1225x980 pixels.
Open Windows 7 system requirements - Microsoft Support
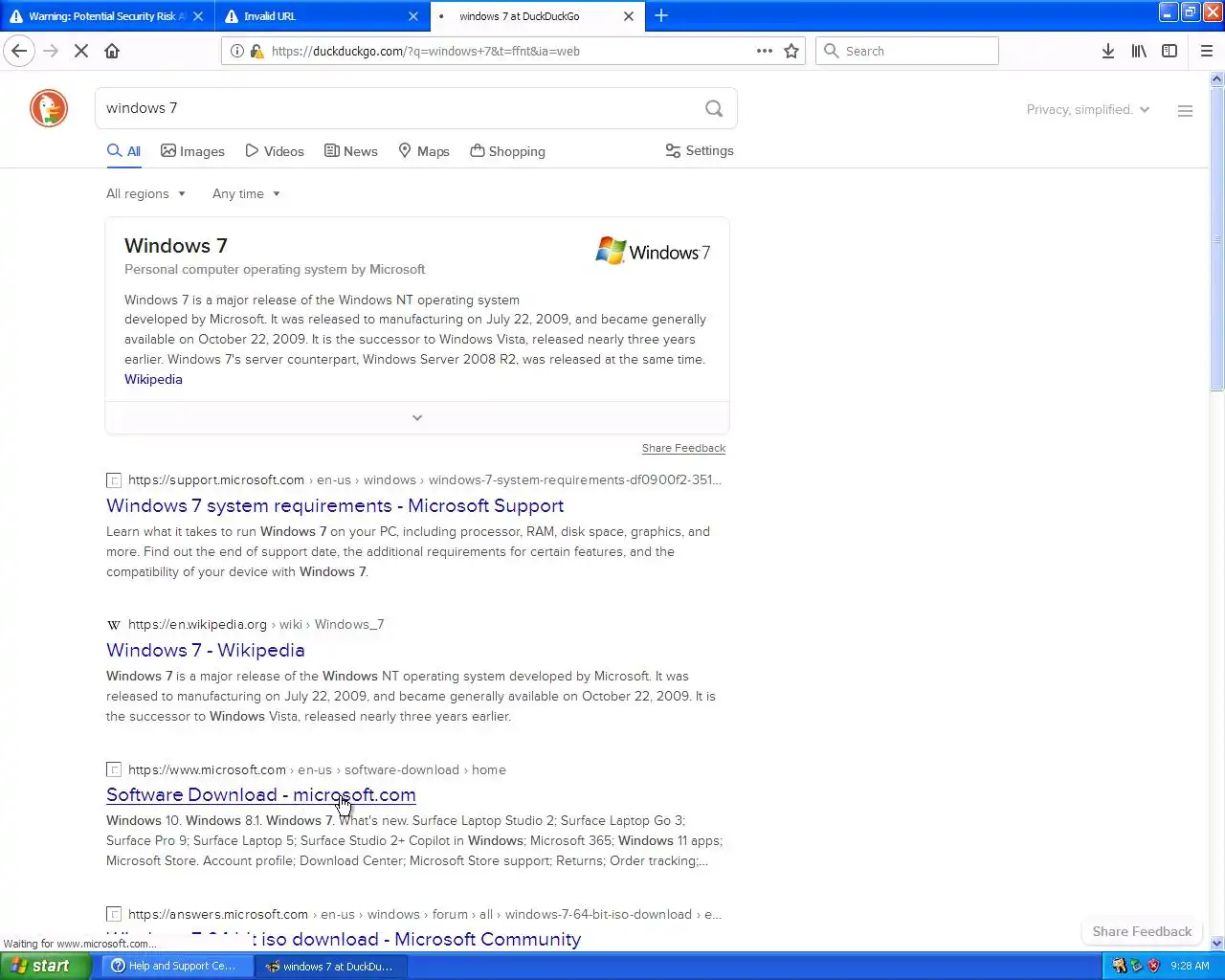tap(335, 505)
